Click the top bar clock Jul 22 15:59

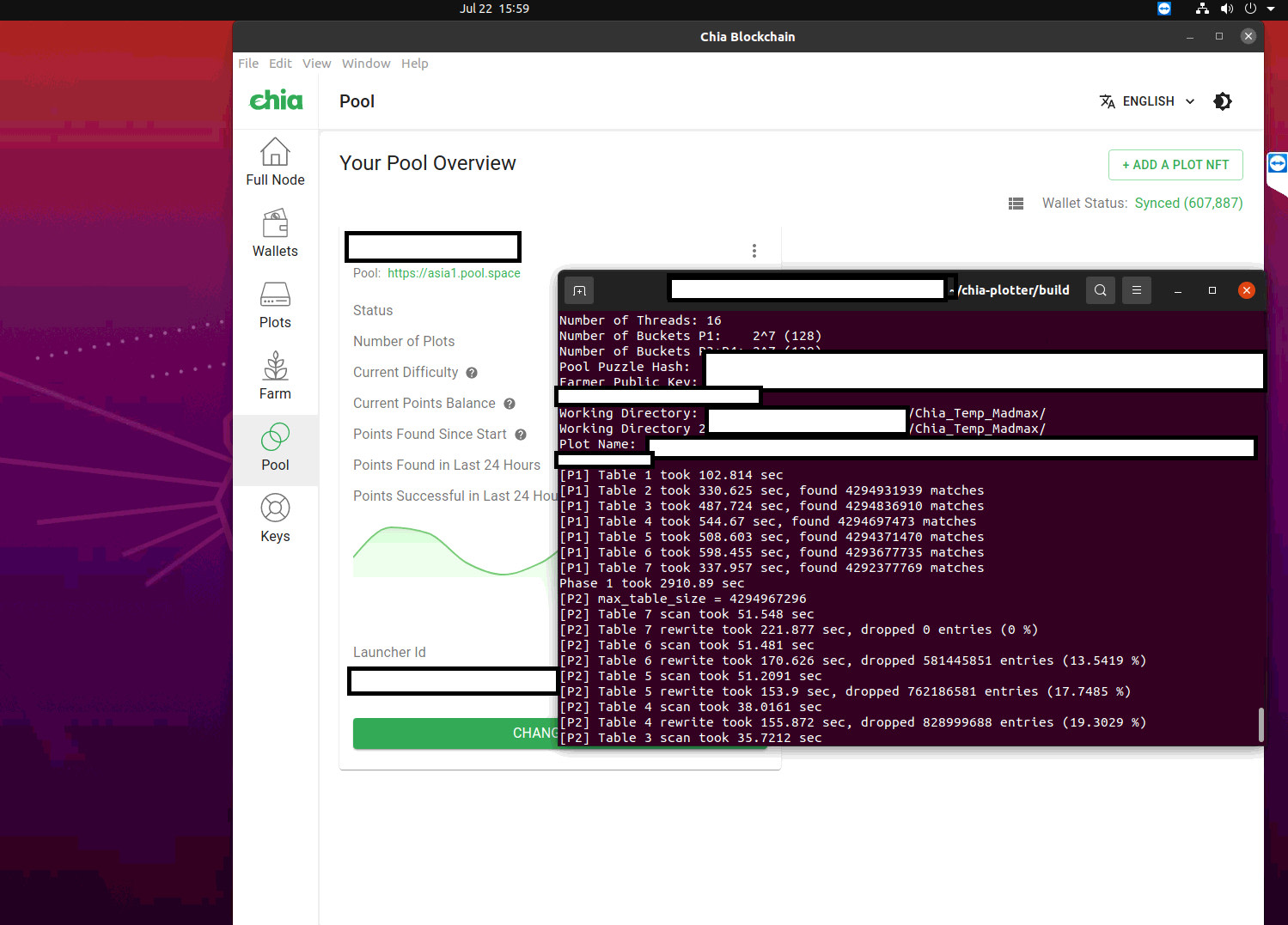tap(494, 9)
